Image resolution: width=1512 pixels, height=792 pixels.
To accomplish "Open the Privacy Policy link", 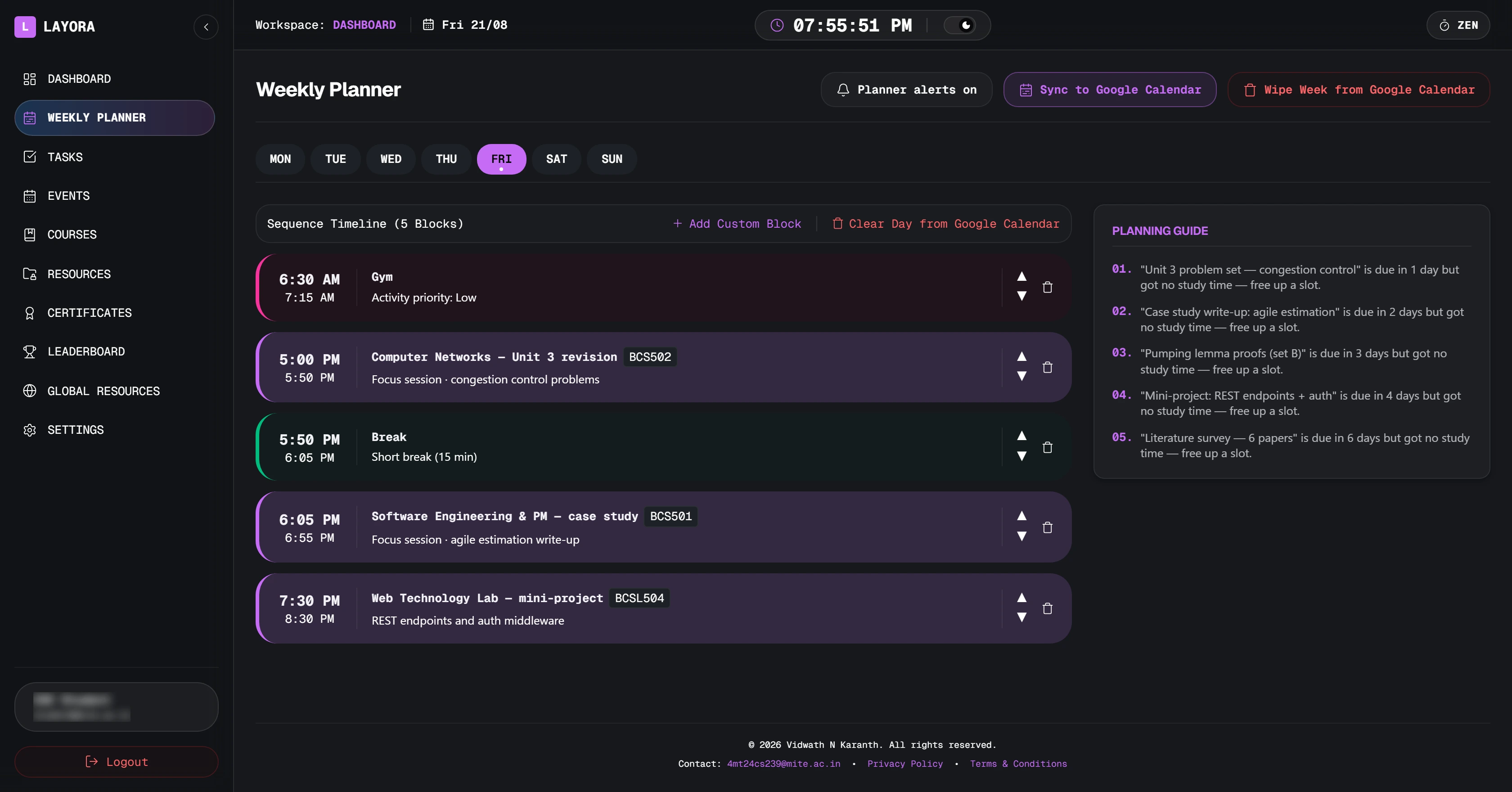I will 905,764.
